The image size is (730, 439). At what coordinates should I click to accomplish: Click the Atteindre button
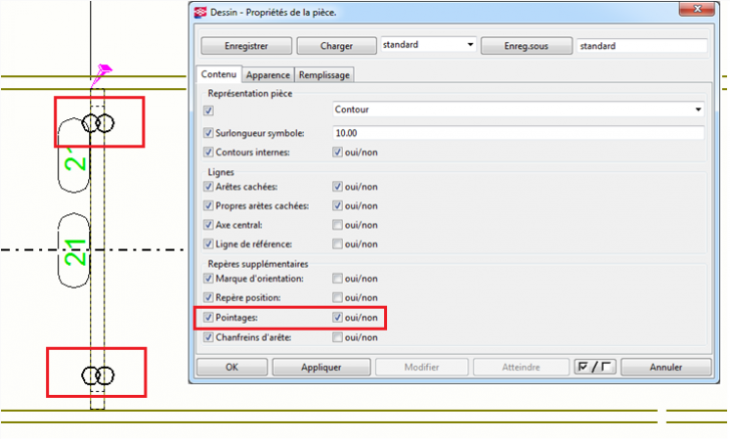(521, 367)
